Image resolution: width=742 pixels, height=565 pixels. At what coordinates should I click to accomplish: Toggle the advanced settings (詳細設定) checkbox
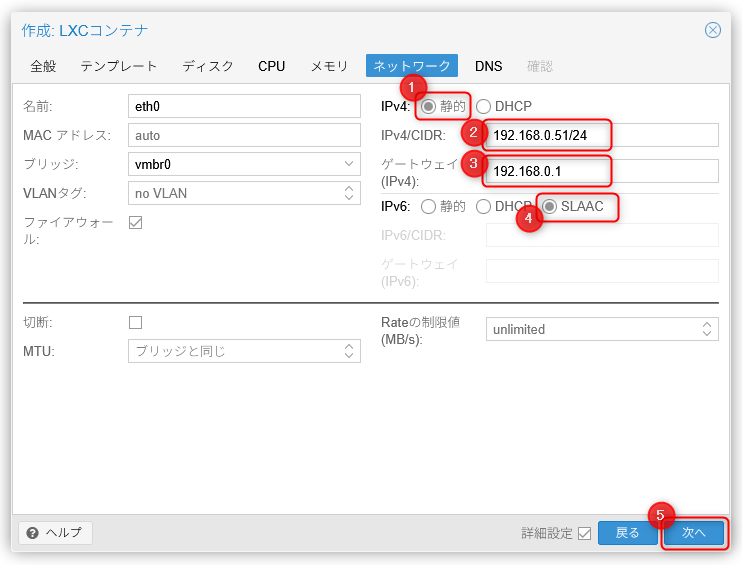click(584, 533)
